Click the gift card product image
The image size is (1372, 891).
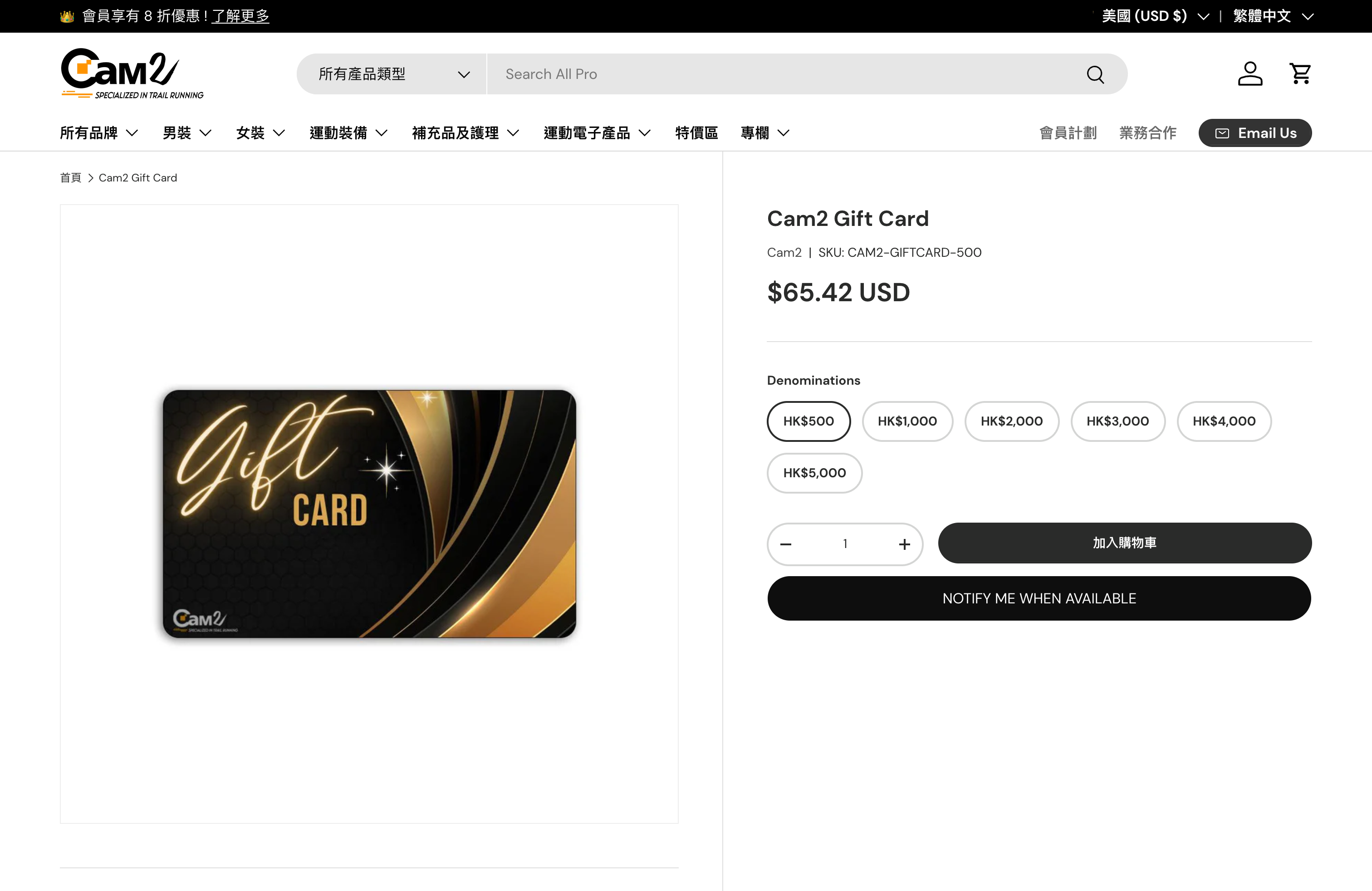pos(369,514)
